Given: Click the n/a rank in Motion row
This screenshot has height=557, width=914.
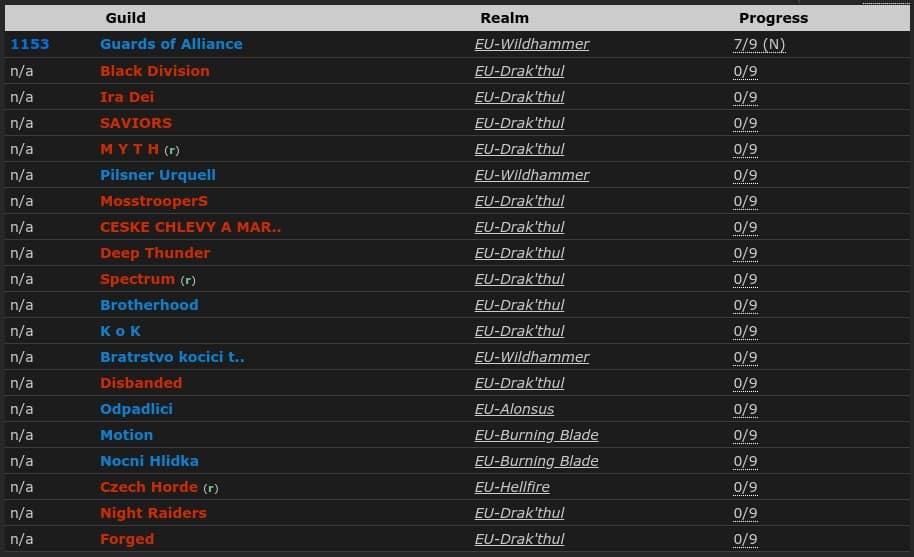Looking at the screenshot, I should [22, 435].
